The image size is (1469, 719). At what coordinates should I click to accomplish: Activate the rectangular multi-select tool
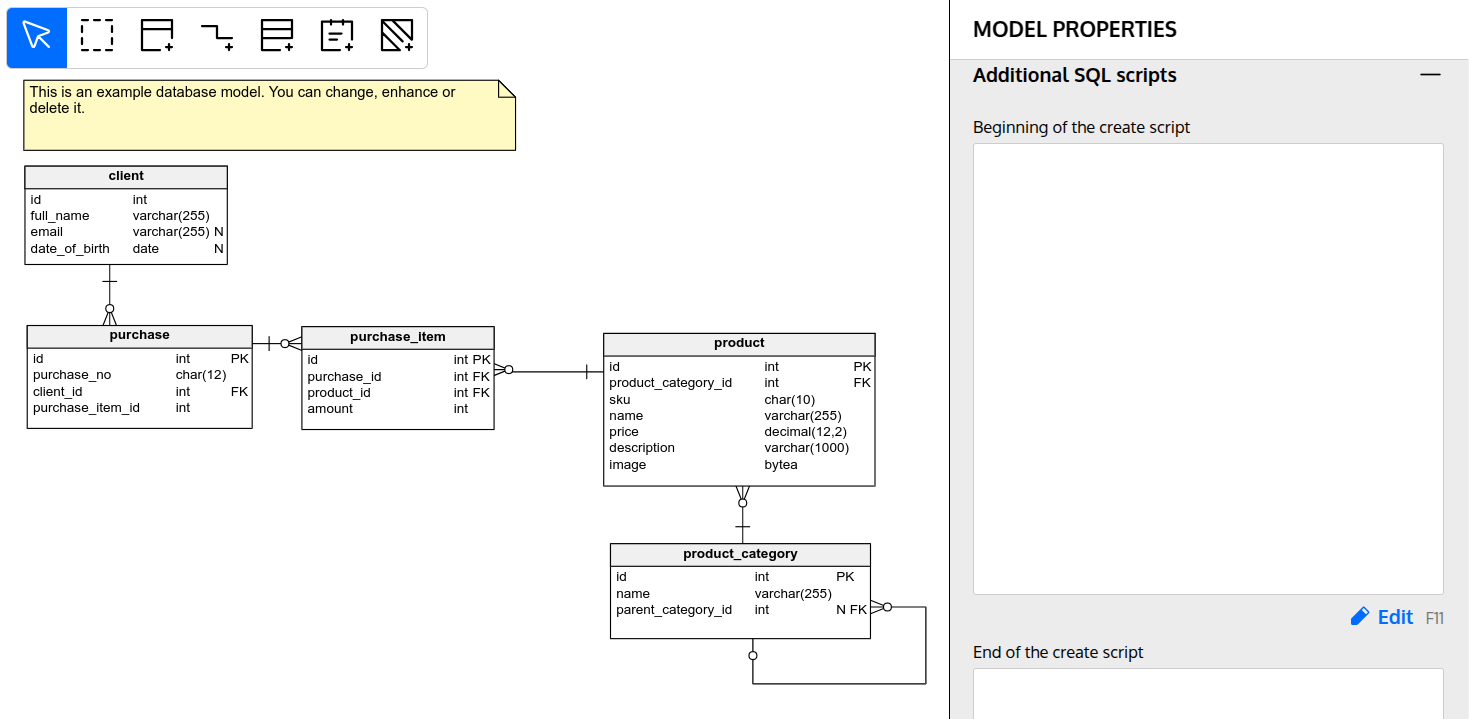(x=96, y=36)
